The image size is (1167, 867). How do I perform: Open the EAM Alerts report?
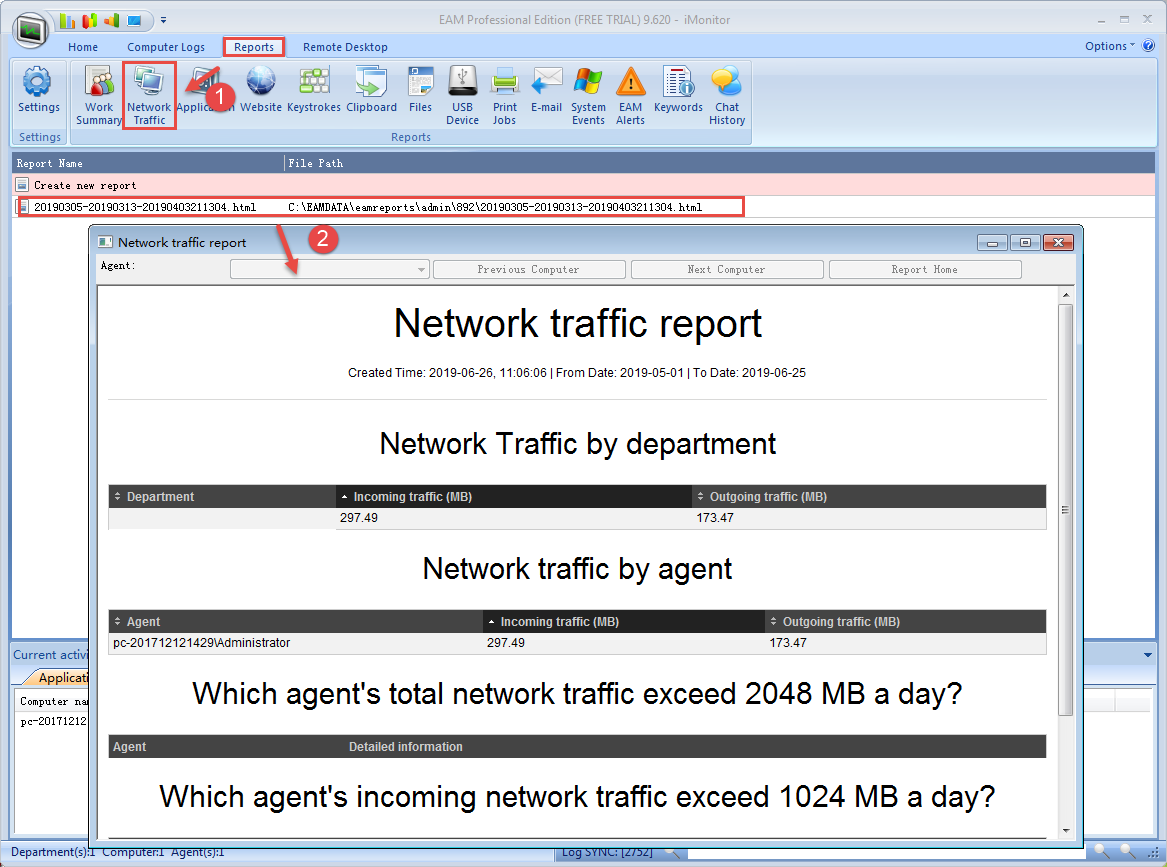point(630,96)
